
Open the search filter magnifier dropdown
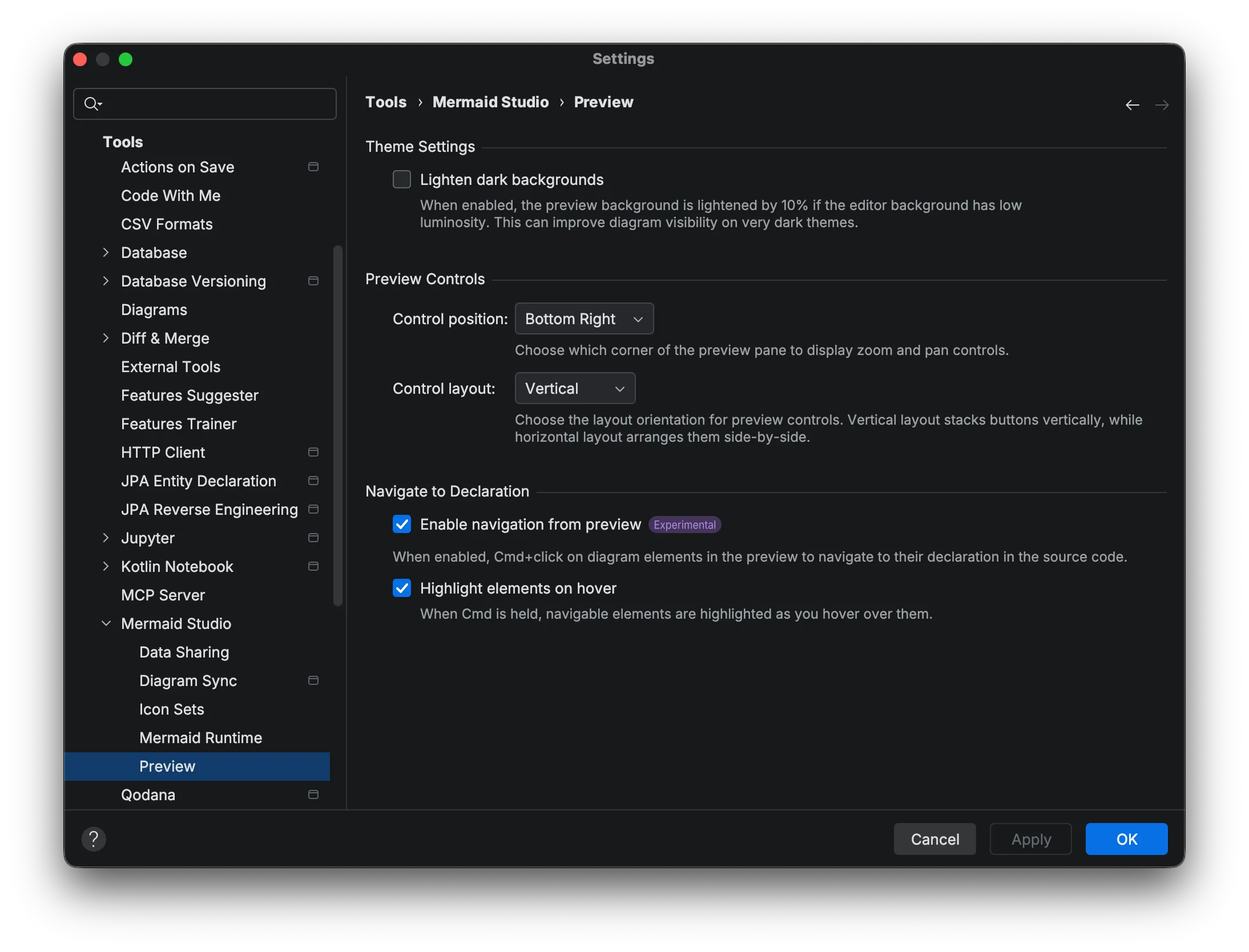[x=93, y=103]
